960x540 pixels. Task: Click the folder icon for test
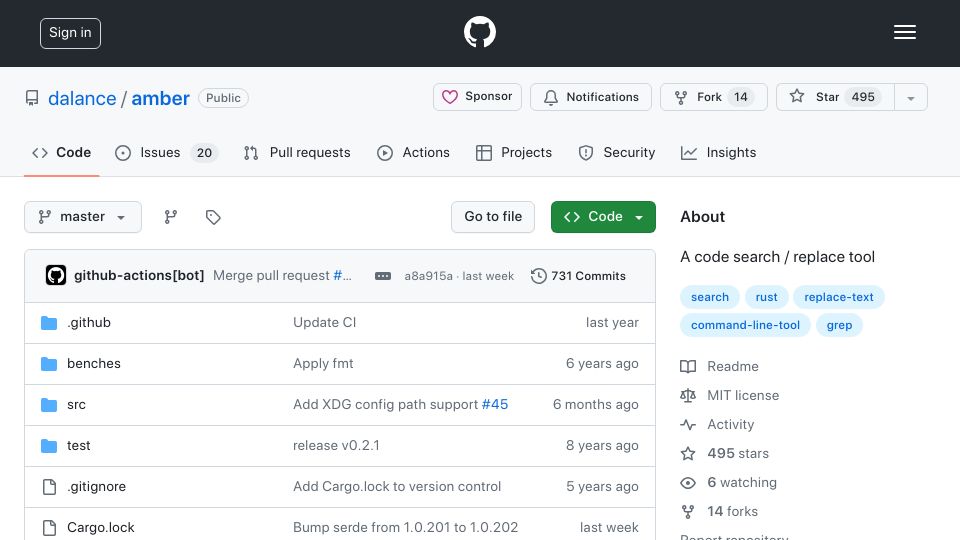(49, 446)
